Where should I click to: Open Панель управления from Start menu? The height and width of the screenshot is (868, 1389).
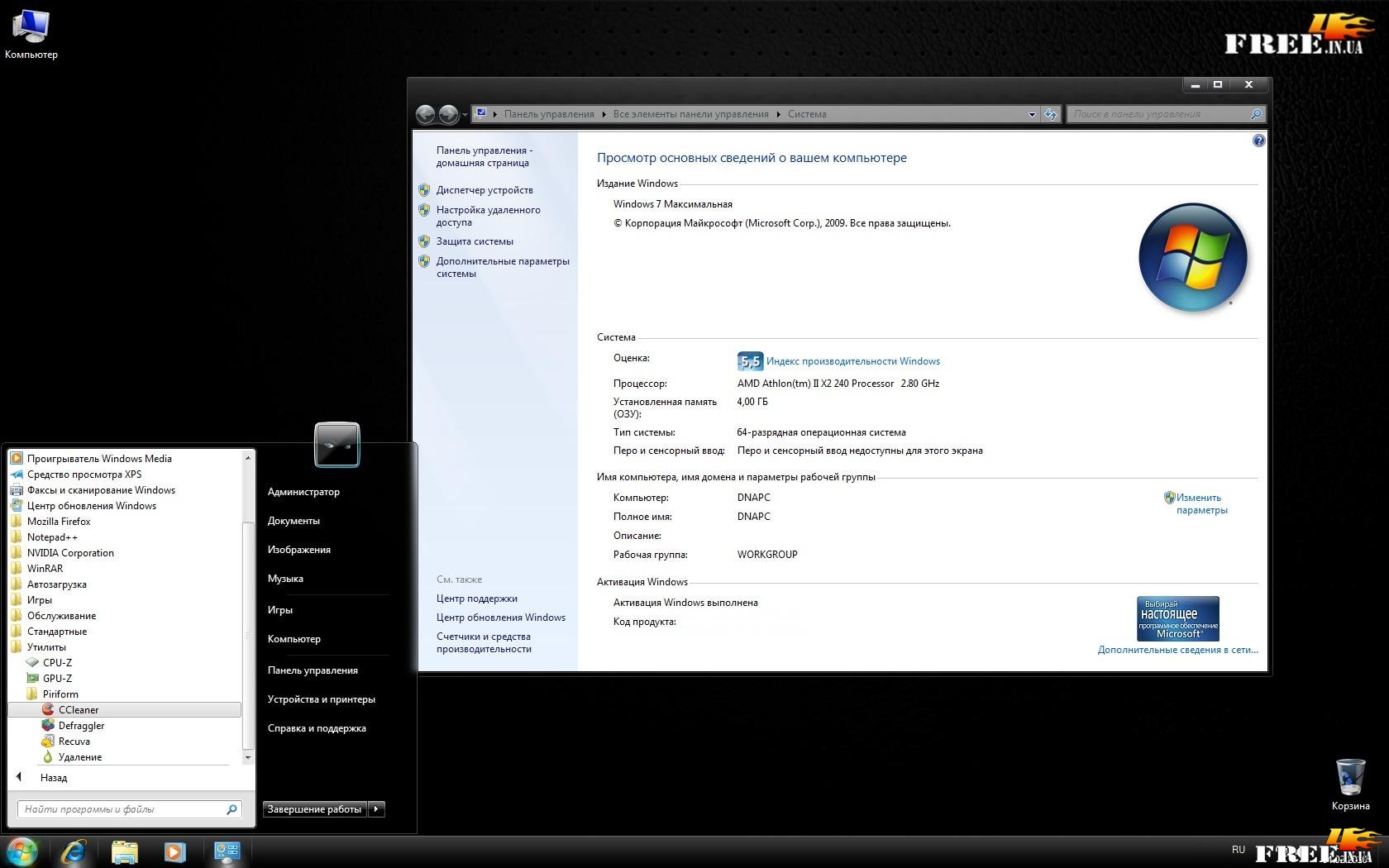[x=313, y=670]
